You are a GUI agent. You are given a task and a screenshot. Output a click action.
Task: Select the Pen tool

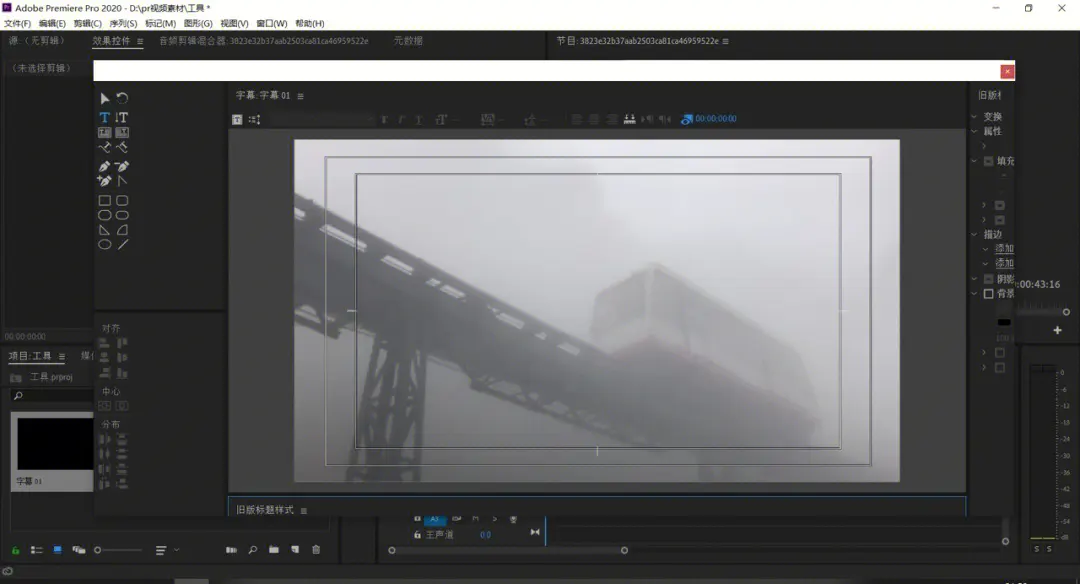coord(104,166)
